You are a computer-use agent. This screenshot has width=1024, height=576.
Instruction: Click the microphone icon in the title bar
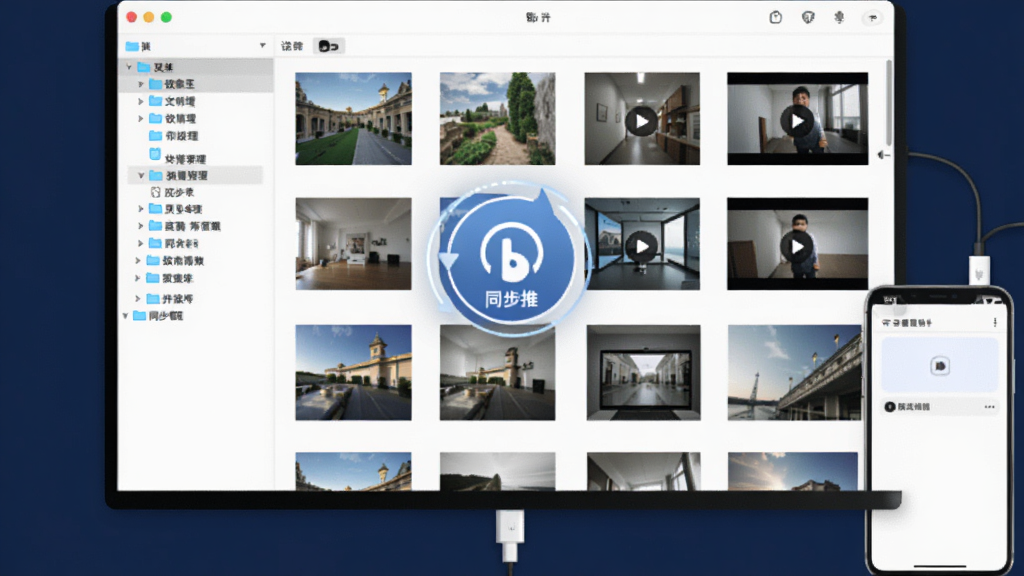click(x=839, y=18)
